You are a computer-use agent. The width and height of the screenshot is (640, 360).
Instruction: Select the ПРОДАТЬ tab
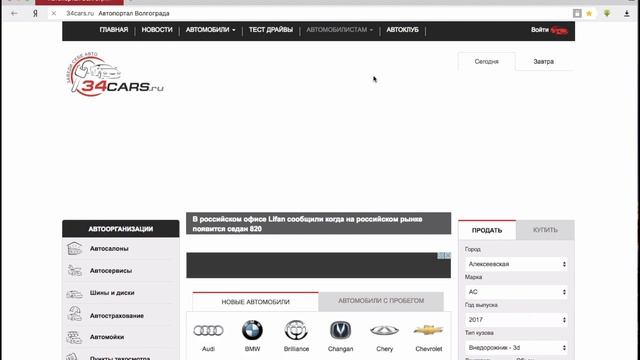(x=487, y=230)
